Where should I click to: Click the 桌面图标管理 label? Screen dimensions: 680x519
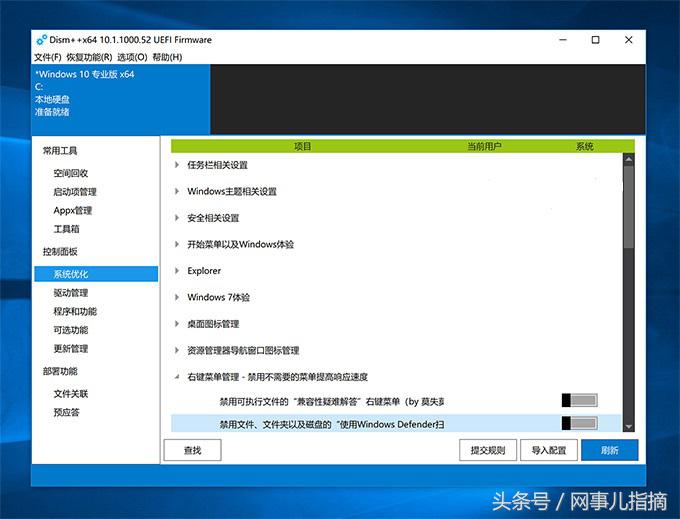click(x=213, y=324)
